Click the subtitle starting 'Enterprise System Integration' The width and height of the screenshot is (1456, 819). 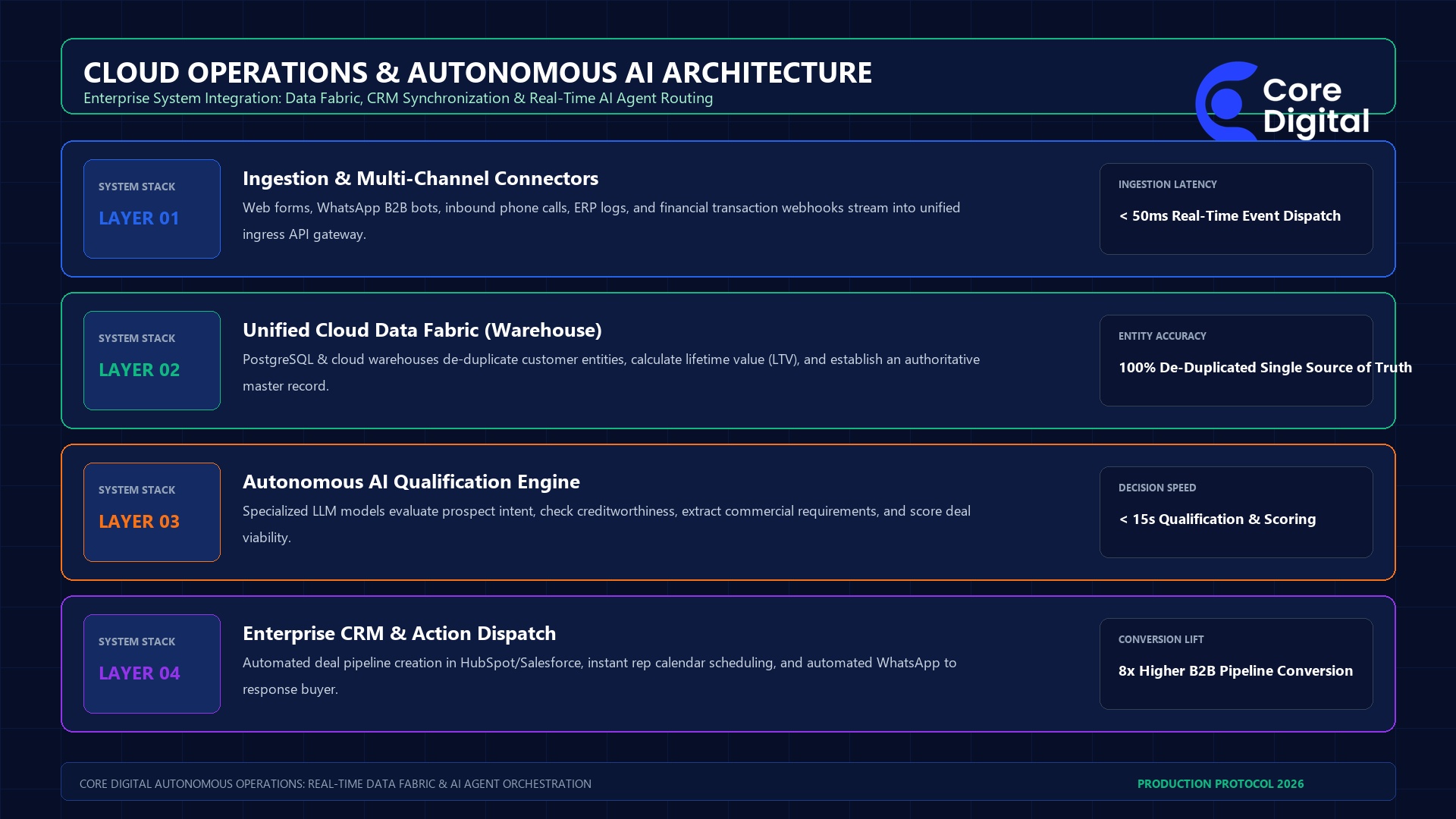click(398, 98)
